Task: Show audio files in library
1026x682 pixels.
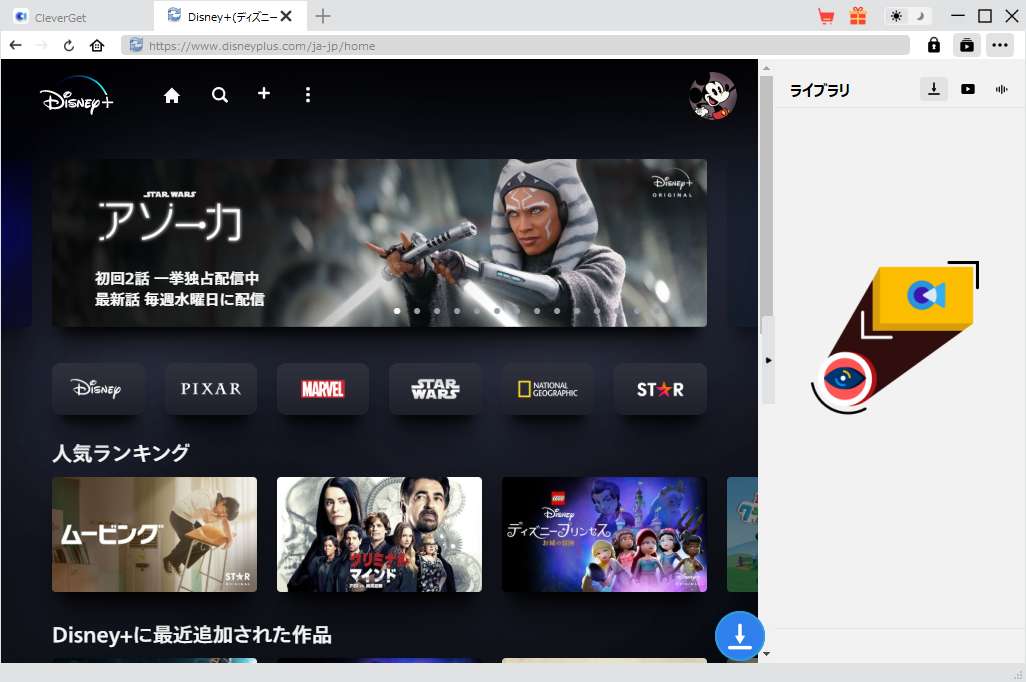Action: click(x=1001, y=89)
